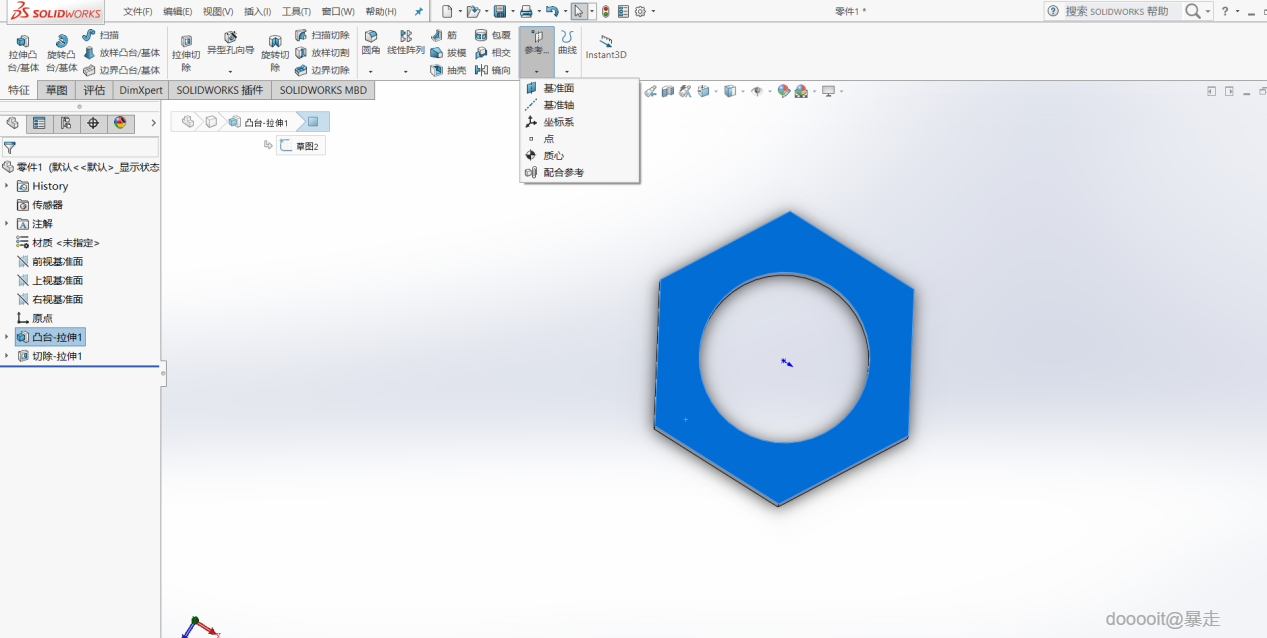Open the 帮助(H) menu

381,12
